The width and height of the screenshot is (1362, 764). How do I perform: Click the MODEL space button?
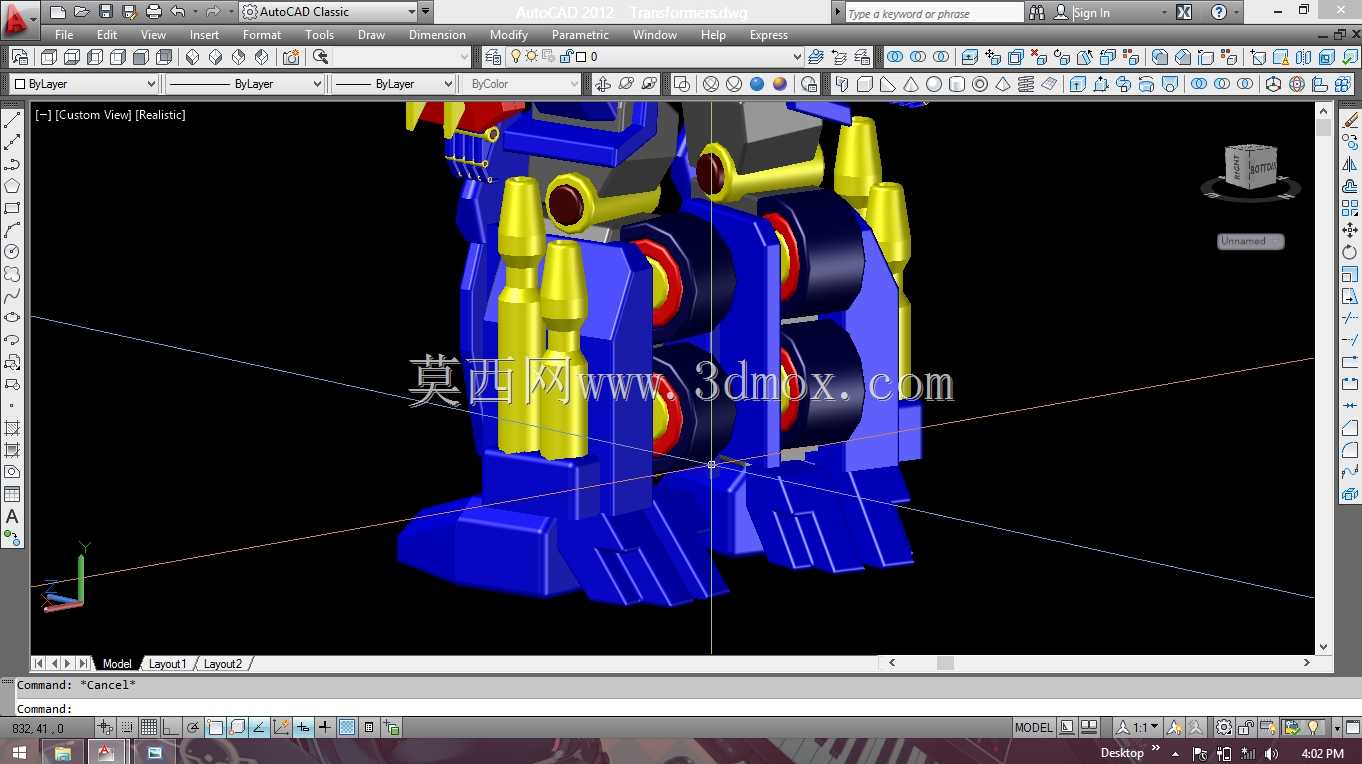coord(1033,727)
